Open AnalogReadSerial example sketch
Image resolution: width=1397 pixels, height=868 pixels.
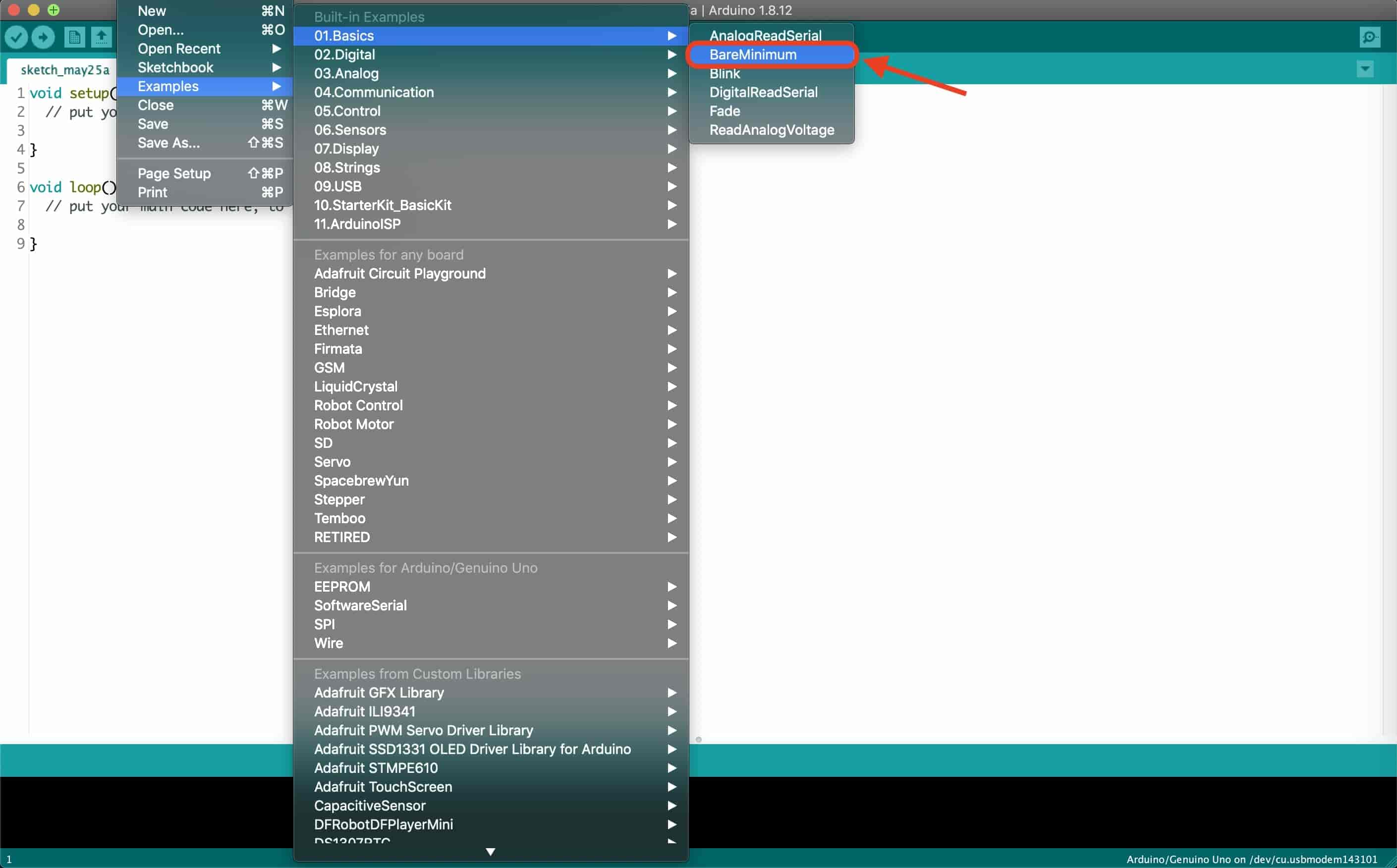click(x=771, y=36)
